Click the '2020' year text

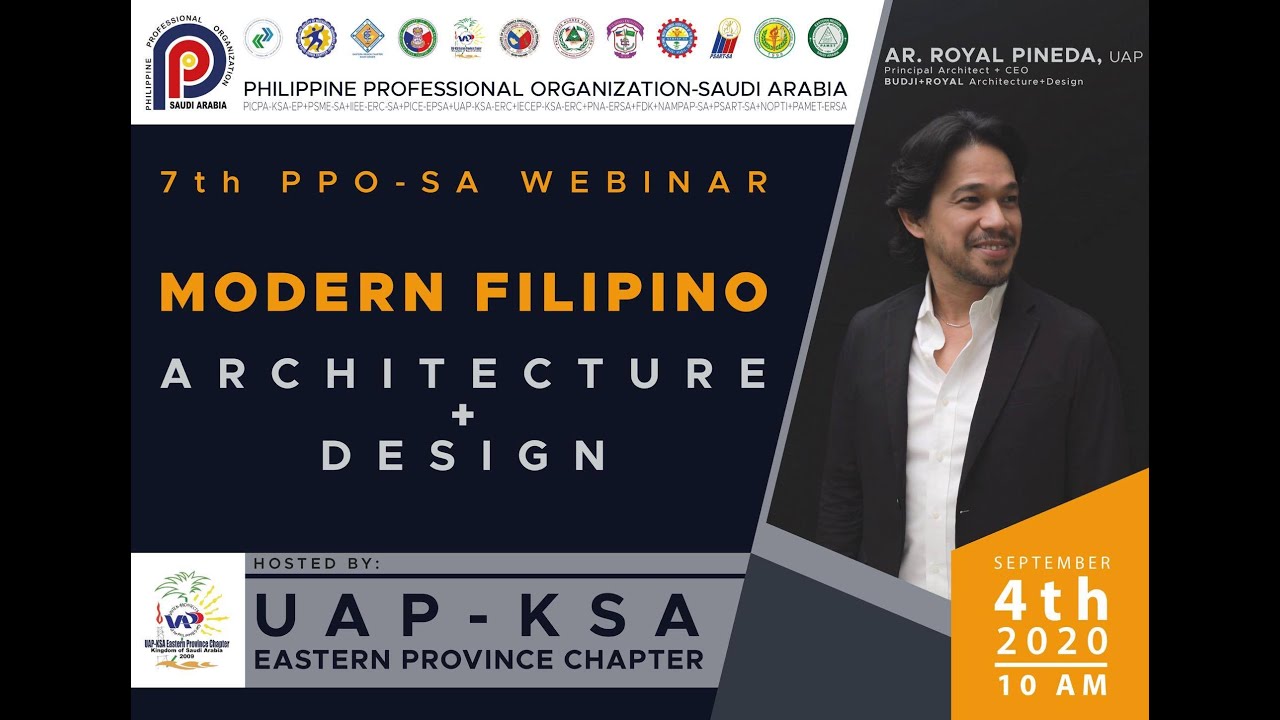pos(1052,643)
